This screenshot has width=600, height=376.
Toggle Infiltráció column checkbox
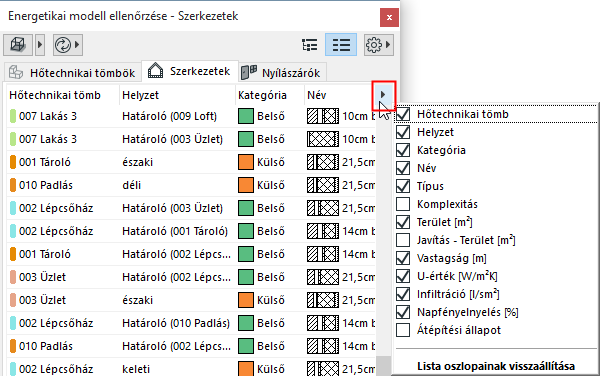click(403, 294)
